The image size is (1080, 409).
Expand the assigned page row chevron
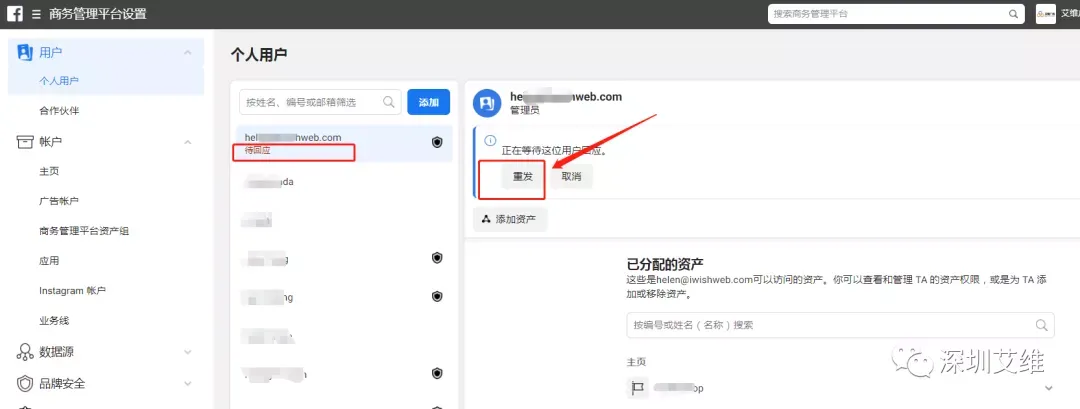coord(1048,388)
